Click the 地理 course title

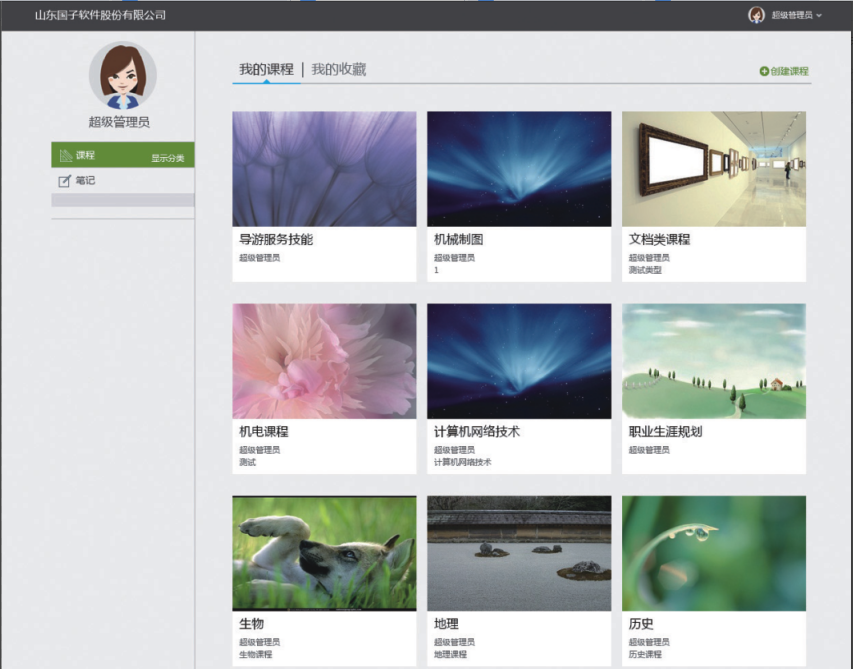click(x=446, y=623)
